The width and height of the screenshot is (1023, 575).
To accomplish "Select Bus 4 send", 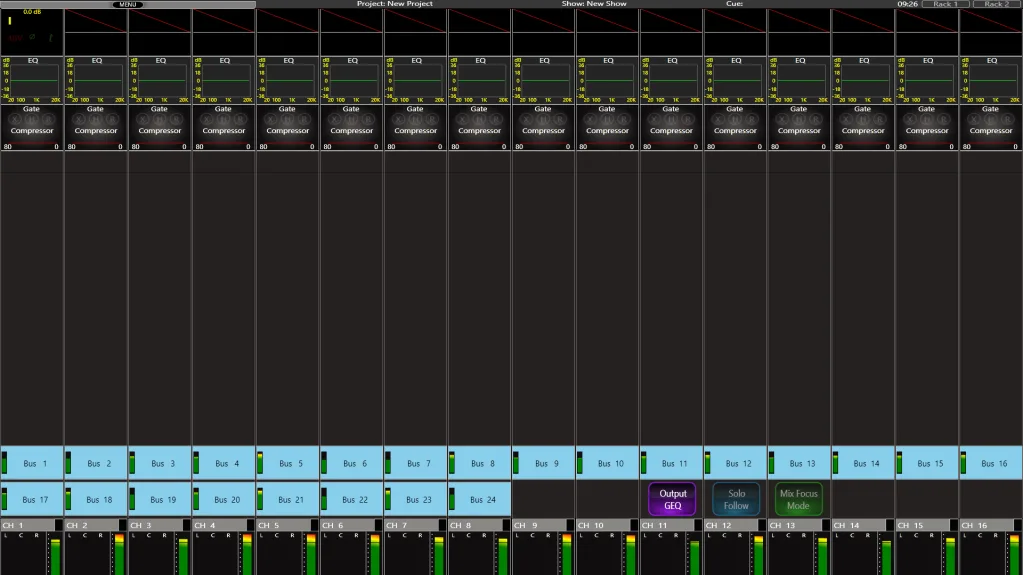I will coord(224,463).
